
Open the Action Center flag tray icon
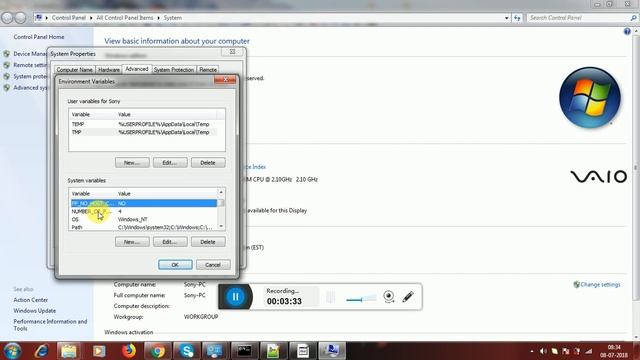click(x=566, y=351)
